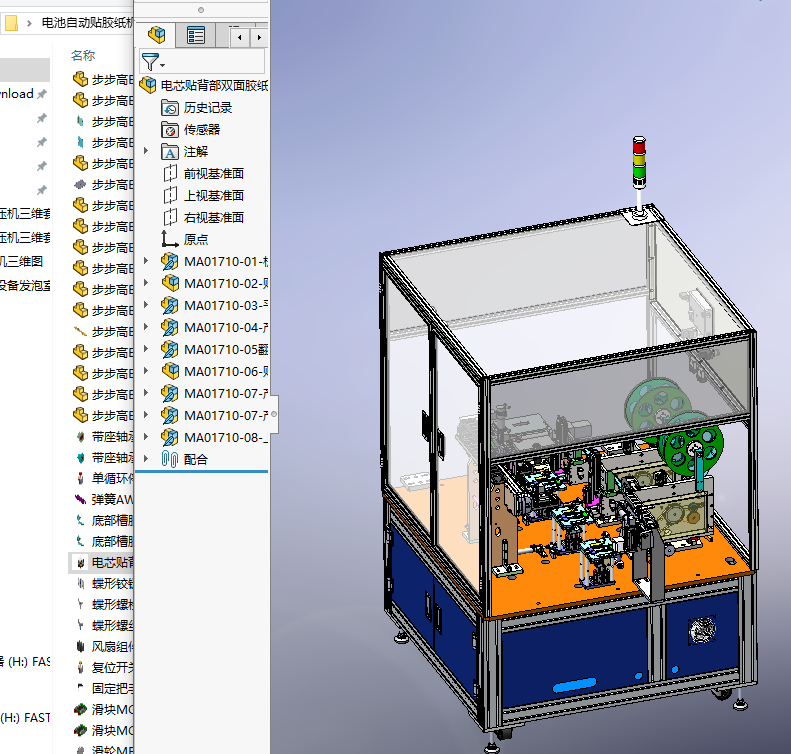The image size is (791, 754).
Task: Expand the MA01710-03 subassembly
Action: point(146,305)
